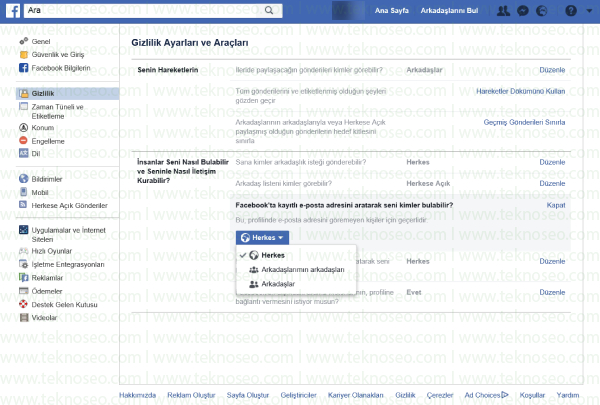Click the Genel gear icon
This screenshot has height=405, width=600.
(x=24, y=41)
